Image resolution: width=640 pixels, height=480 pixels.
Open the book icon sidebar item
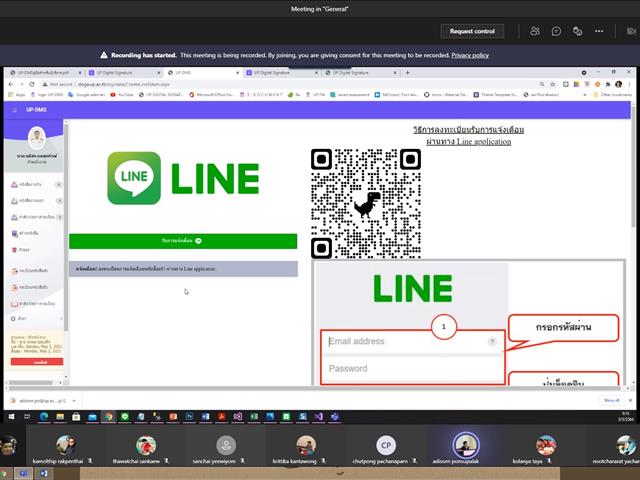pyautogui.click(x=33, y=304)
